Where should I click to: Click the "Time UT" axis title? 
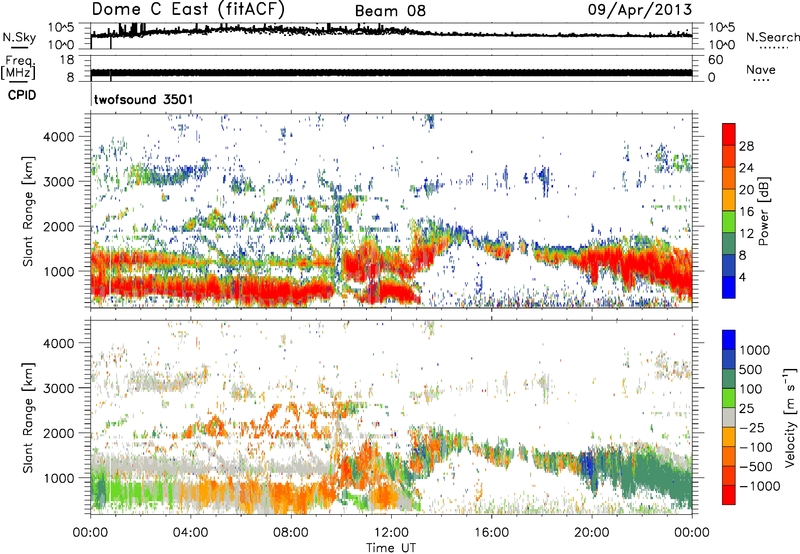(391, 548)
